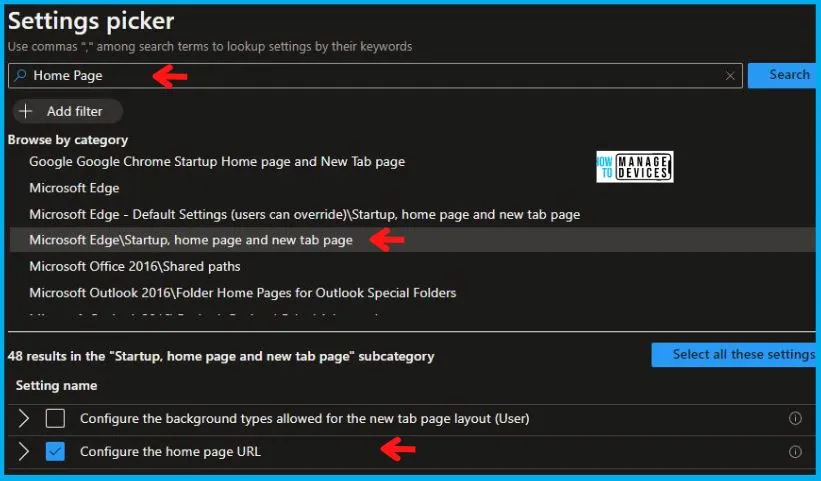Open info for background types setting
821x481 pixels.
[795, 418]
